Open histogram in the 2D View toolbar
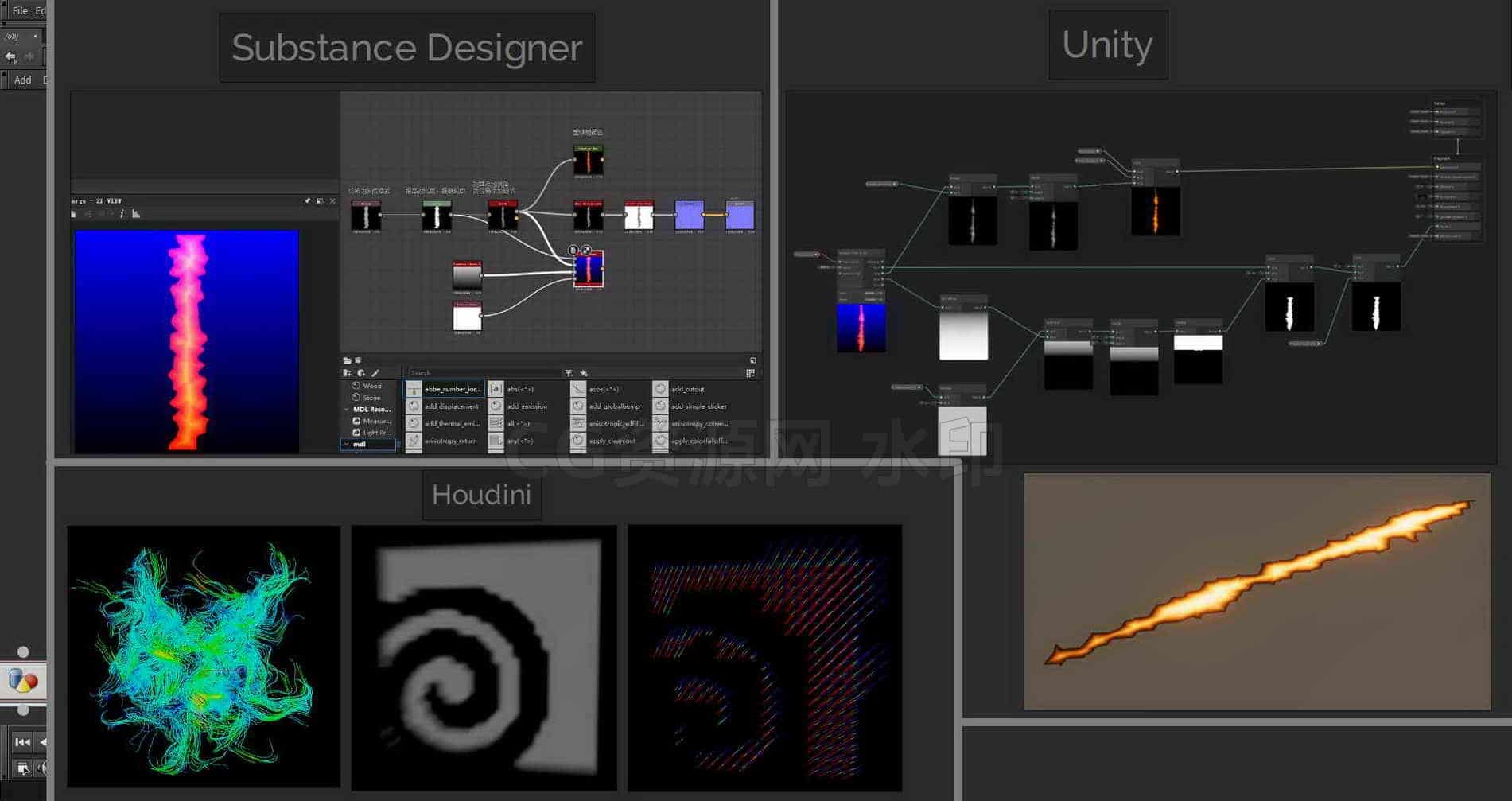Viewport: 1512px width, 801px height. (136, 214)
